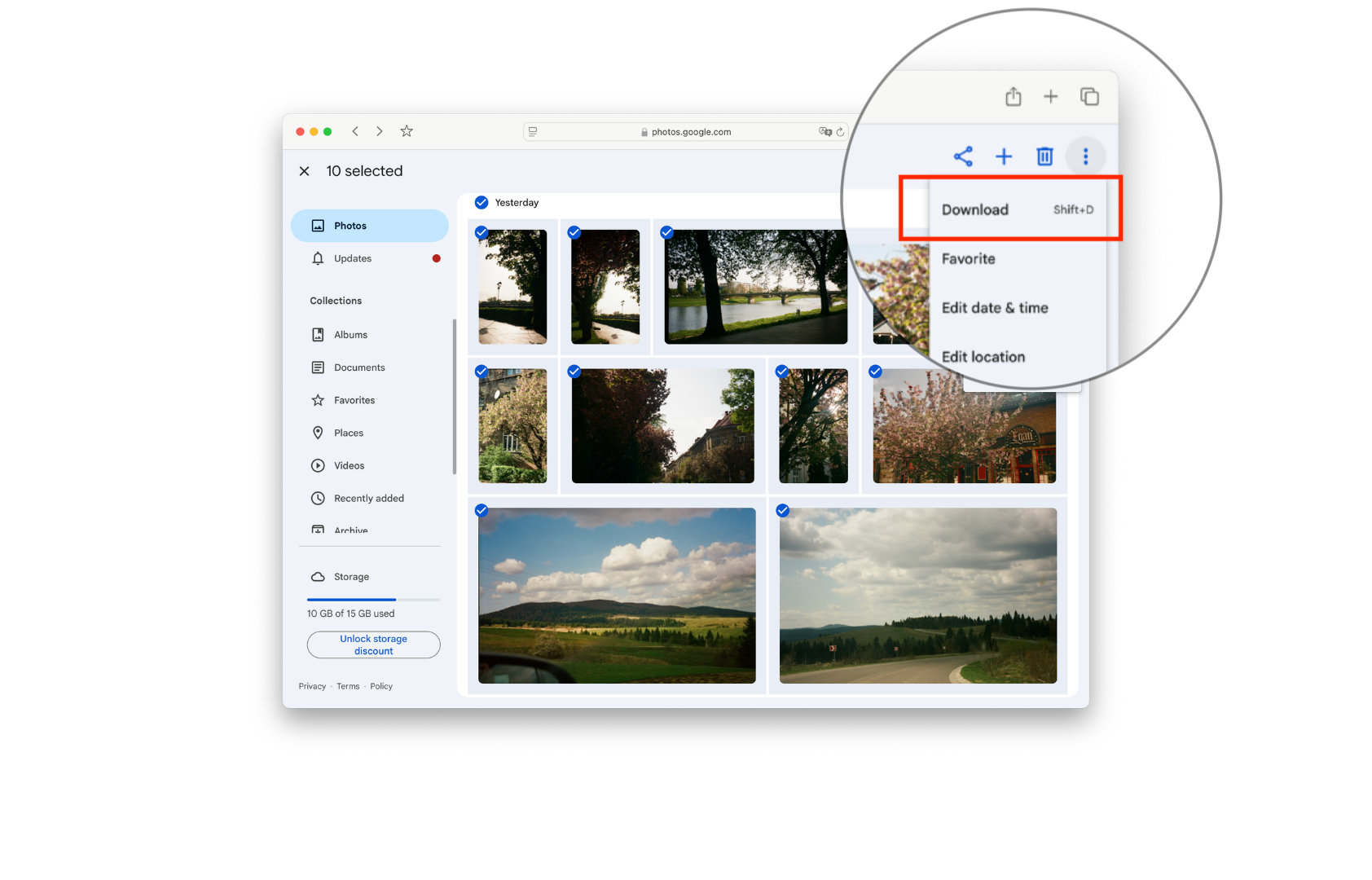Viewport: 1372px width, 880px height.
Task: Click the browser tab overview icon
Action: click(x=1089, y=97)
